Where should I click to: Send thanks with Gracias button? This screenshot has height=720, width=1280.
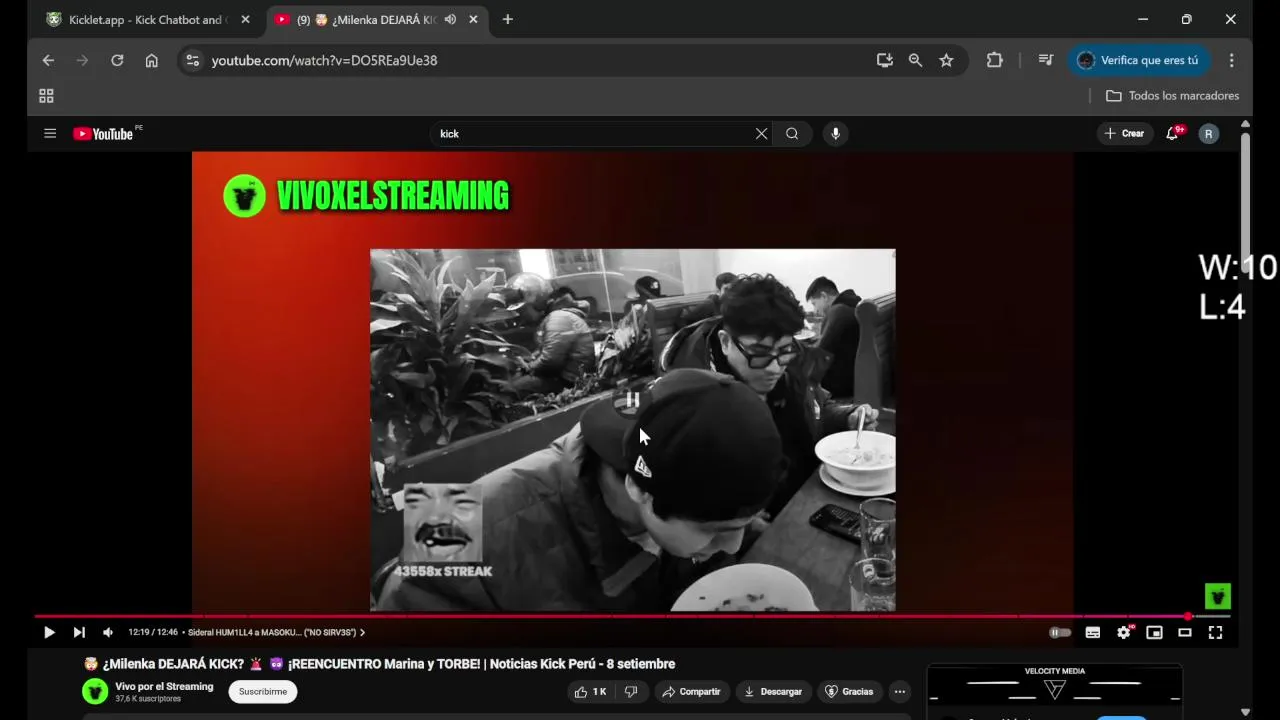coord(849,691)
